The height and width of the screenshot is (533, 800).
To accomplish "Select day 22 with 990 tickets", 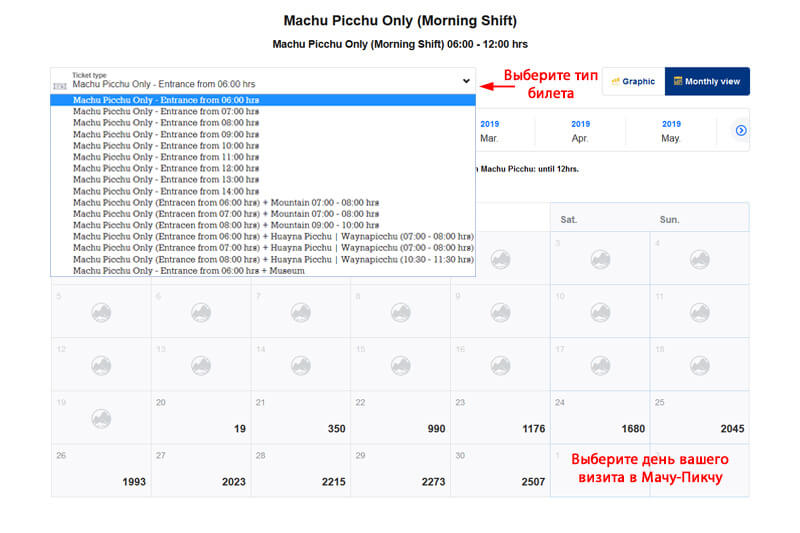I will click(401, 417).
